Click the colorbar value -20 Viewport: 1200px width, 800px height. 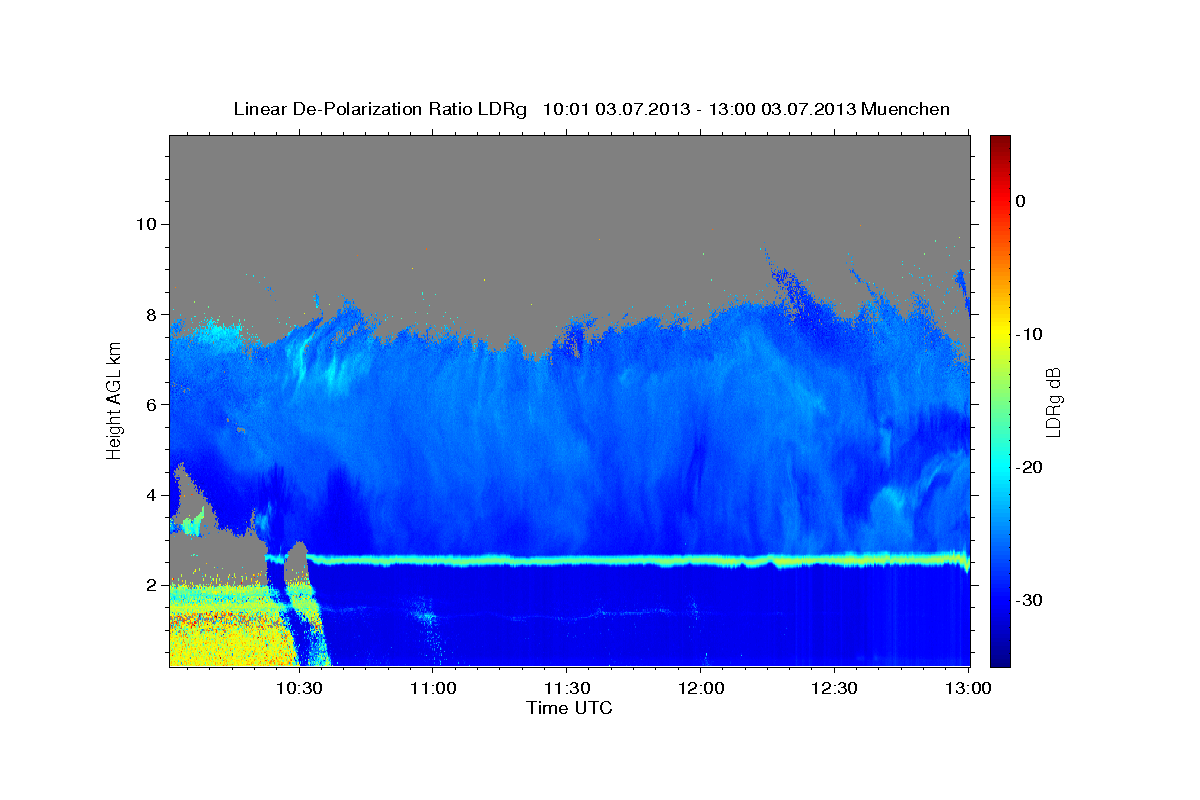click(1030, 467)
